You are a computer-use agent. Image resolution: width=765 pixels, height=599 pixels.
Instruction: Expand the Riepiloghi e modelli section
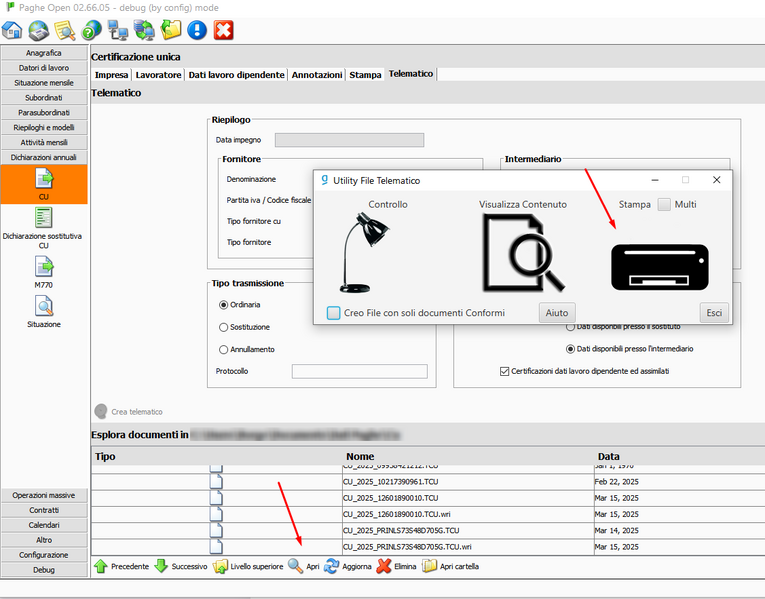tap(44, 127)
